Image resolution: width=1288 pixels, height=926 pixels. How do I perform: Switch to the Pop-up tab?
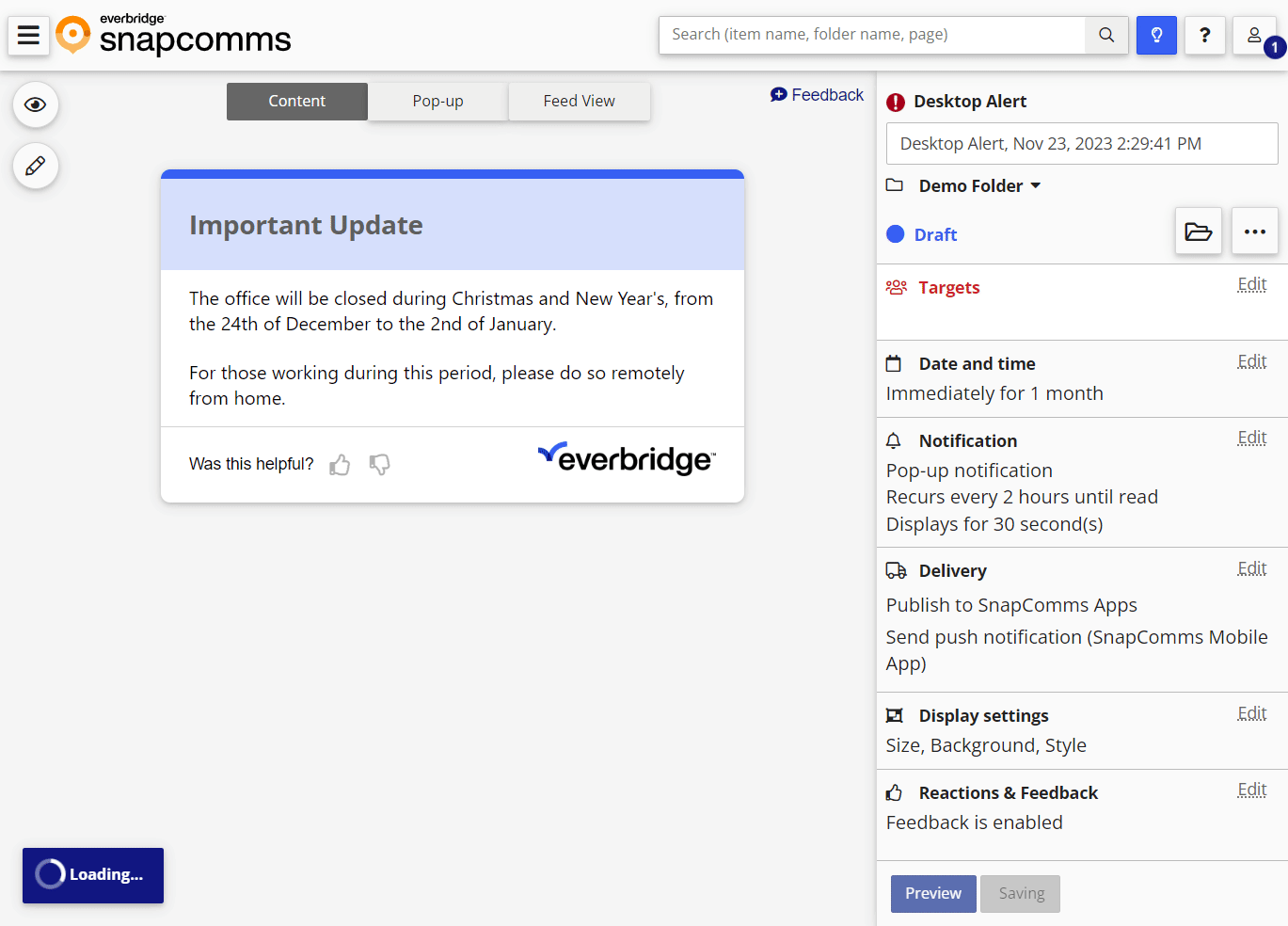tap(437, 101)
